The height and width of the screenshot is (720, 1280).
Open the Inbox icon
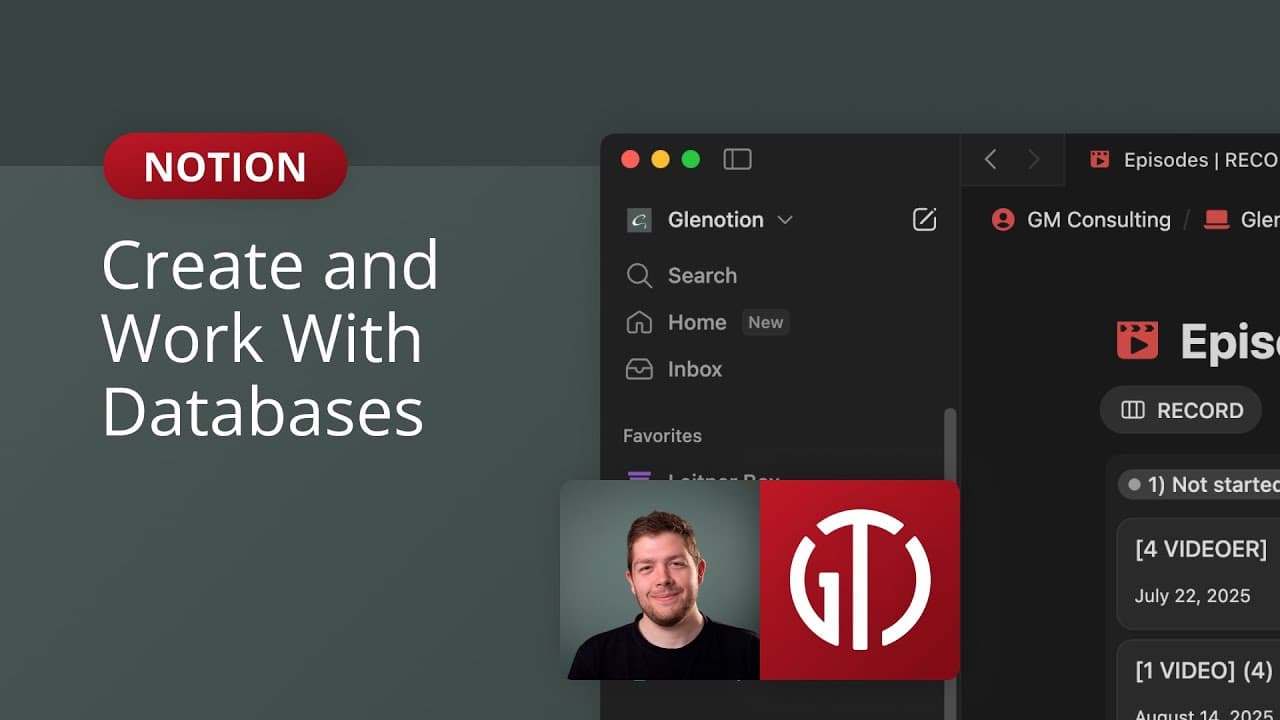640,369
